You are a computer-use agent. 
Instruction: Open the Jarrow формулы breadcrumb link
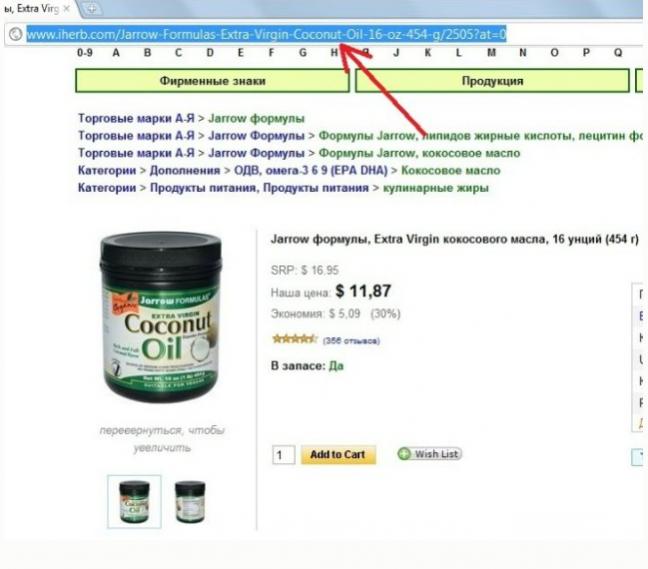click(256, 118)
